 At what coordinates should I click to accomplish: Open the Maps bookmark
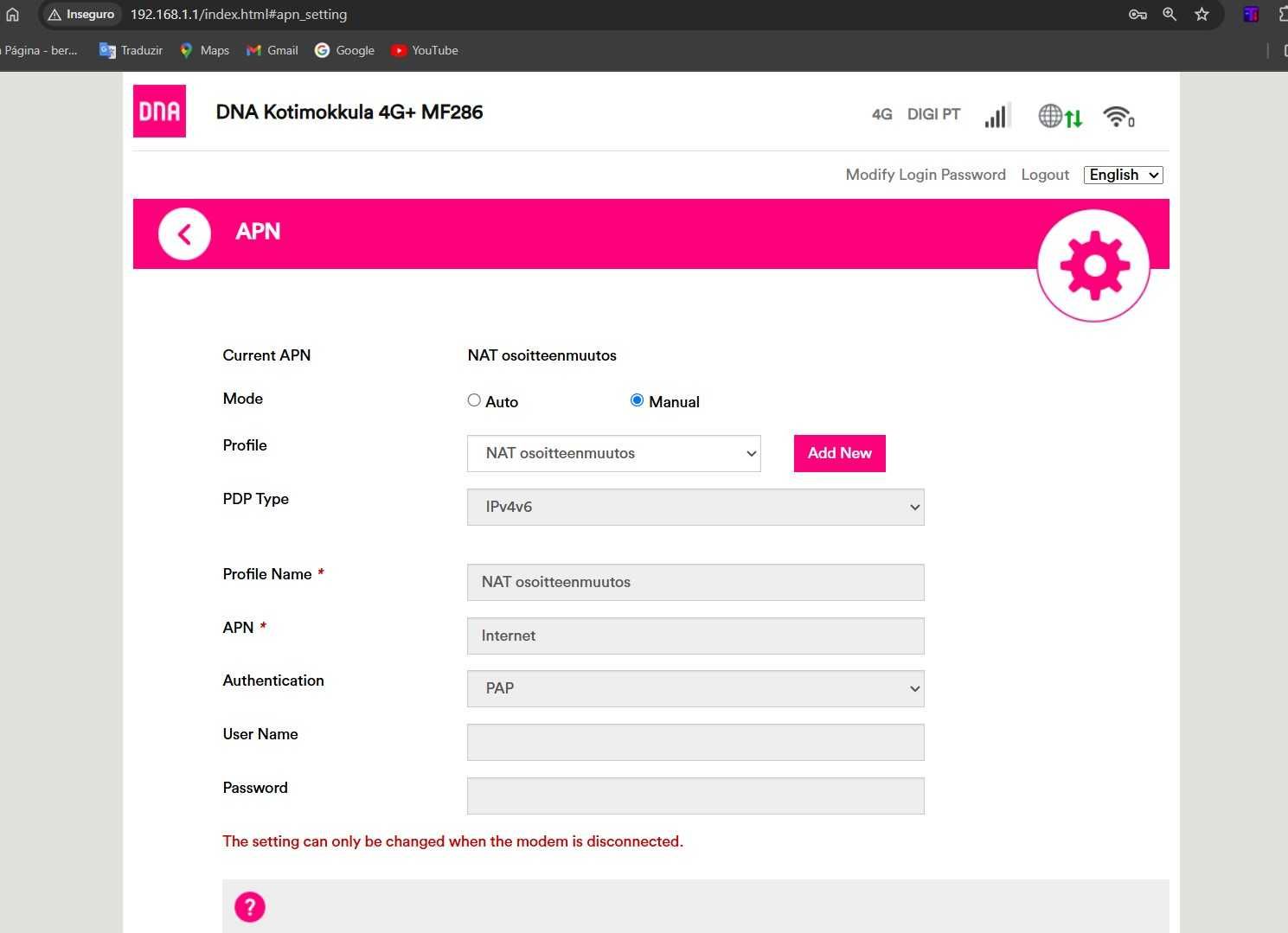pos(204,50)
